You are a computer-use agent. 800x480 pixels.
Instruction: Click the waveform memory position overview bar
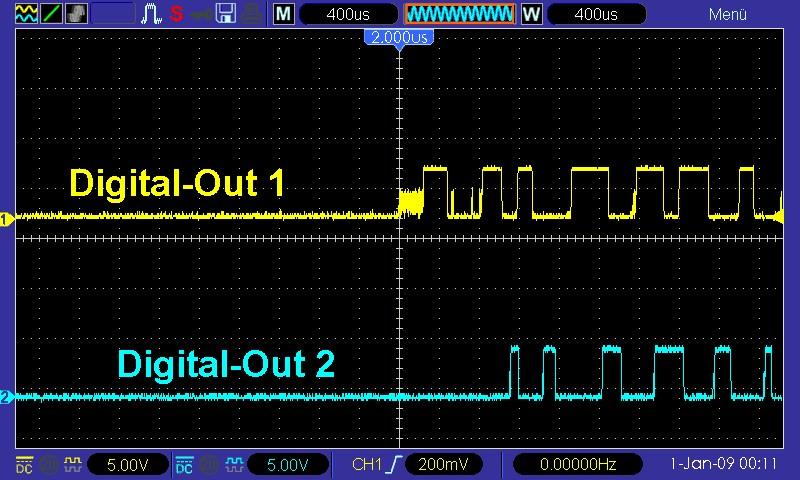point(459,14)
